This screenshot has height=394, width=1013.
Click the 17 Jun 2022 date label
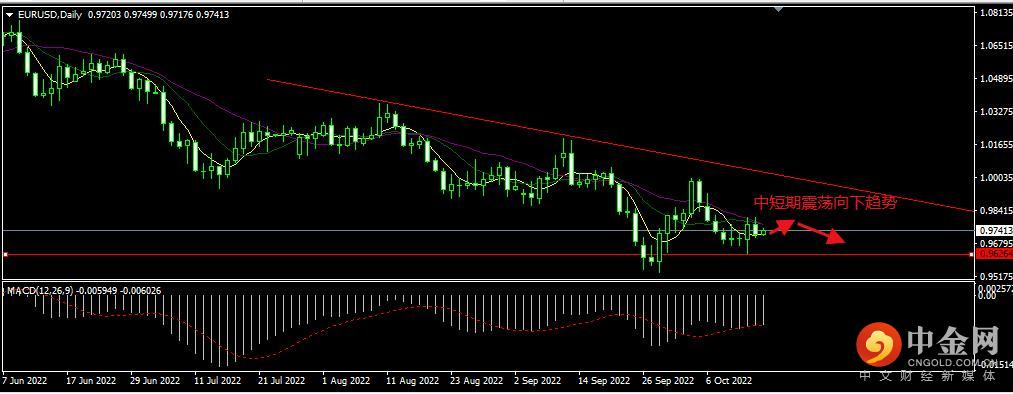pyautogui.click(x=92, y=381)
